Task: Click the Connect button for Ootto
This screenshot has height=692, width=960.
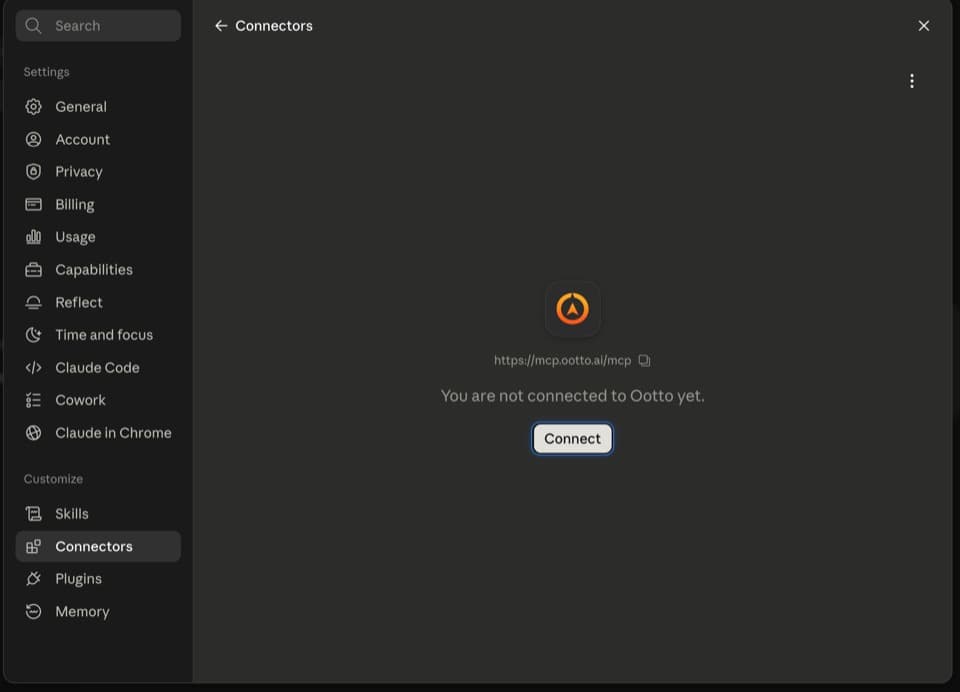Action: pos(572,438)
